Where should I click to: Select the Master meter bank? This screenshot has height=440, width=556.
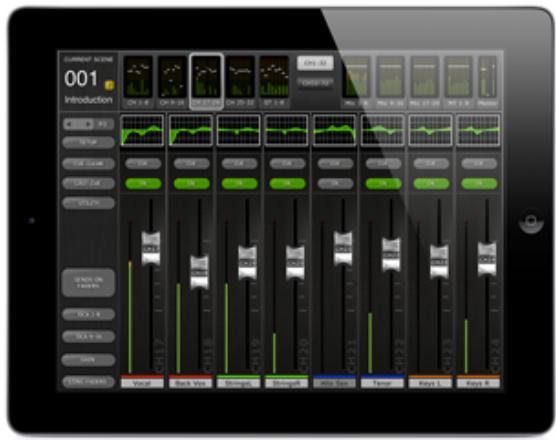pyautogui.click(x=488, y=81)
